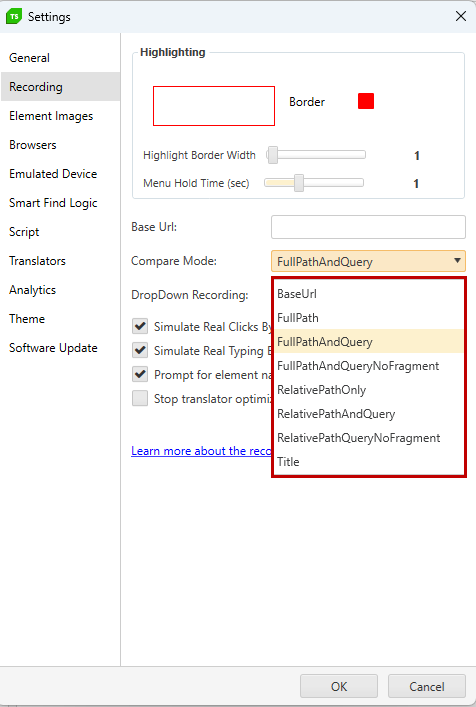
Task: Open Learn more about the recording link
Action: [201, 451]
